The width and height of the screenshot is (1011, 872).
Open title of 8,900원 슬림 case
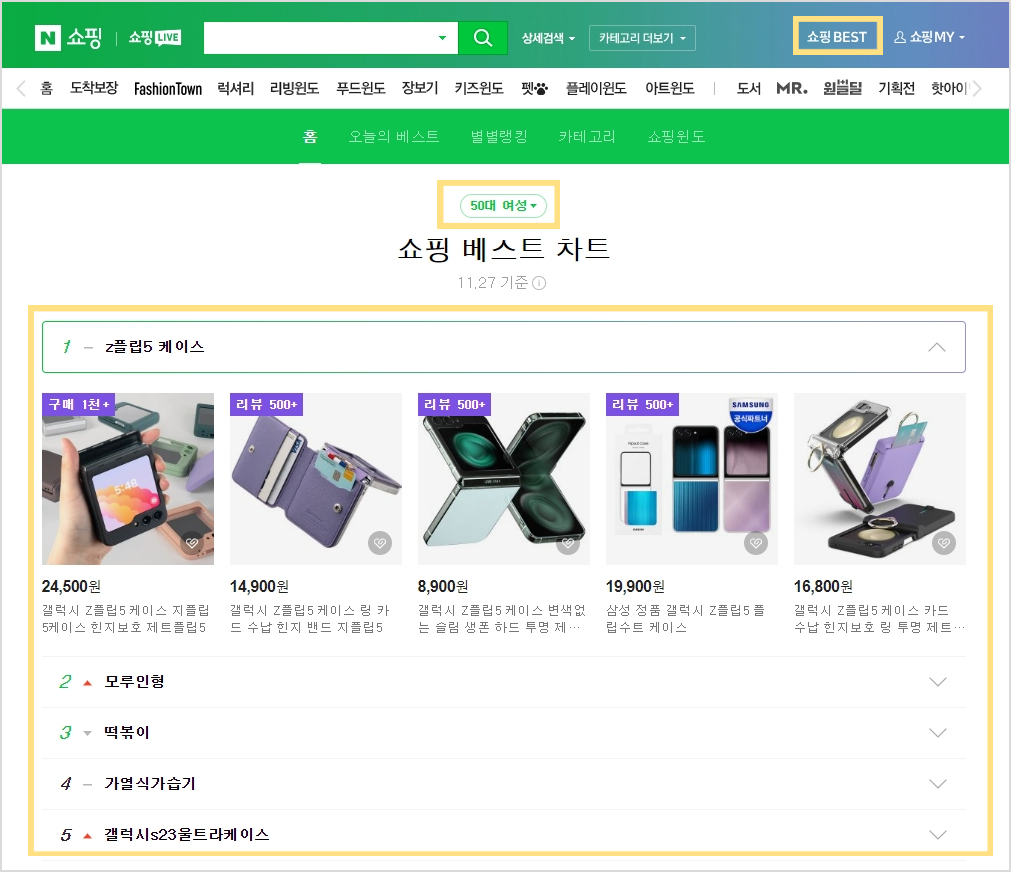502,619
